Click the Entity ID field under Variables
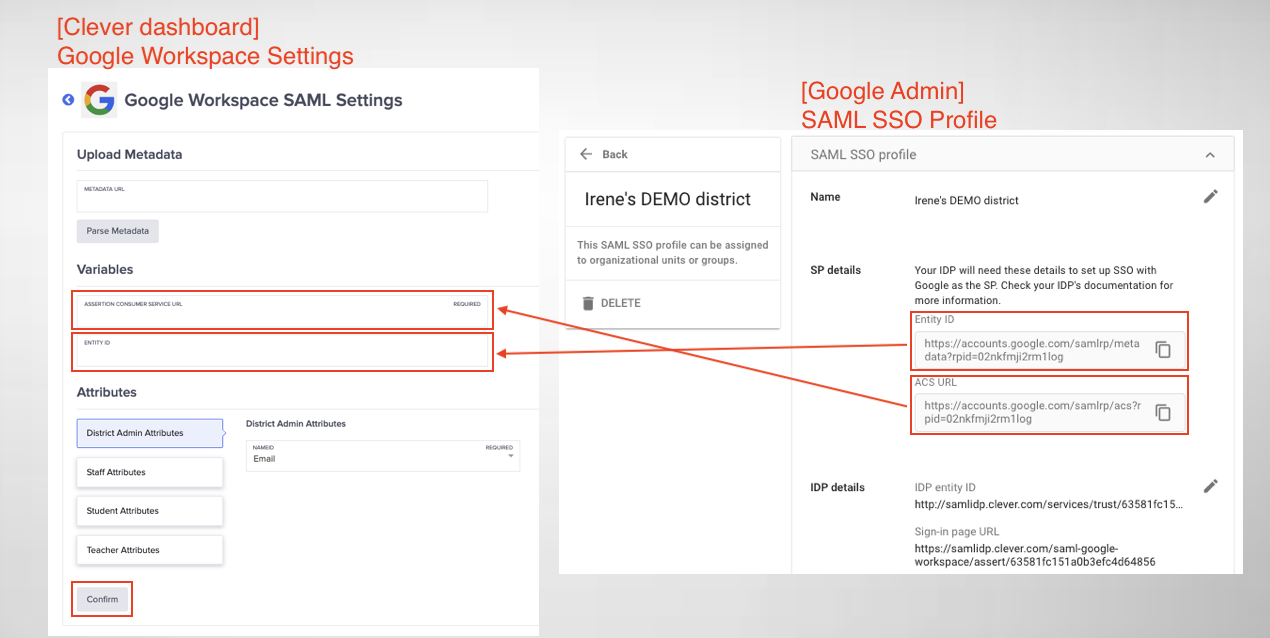The height and width of the screenshot is (638, 1270). (x=282, y=352)
